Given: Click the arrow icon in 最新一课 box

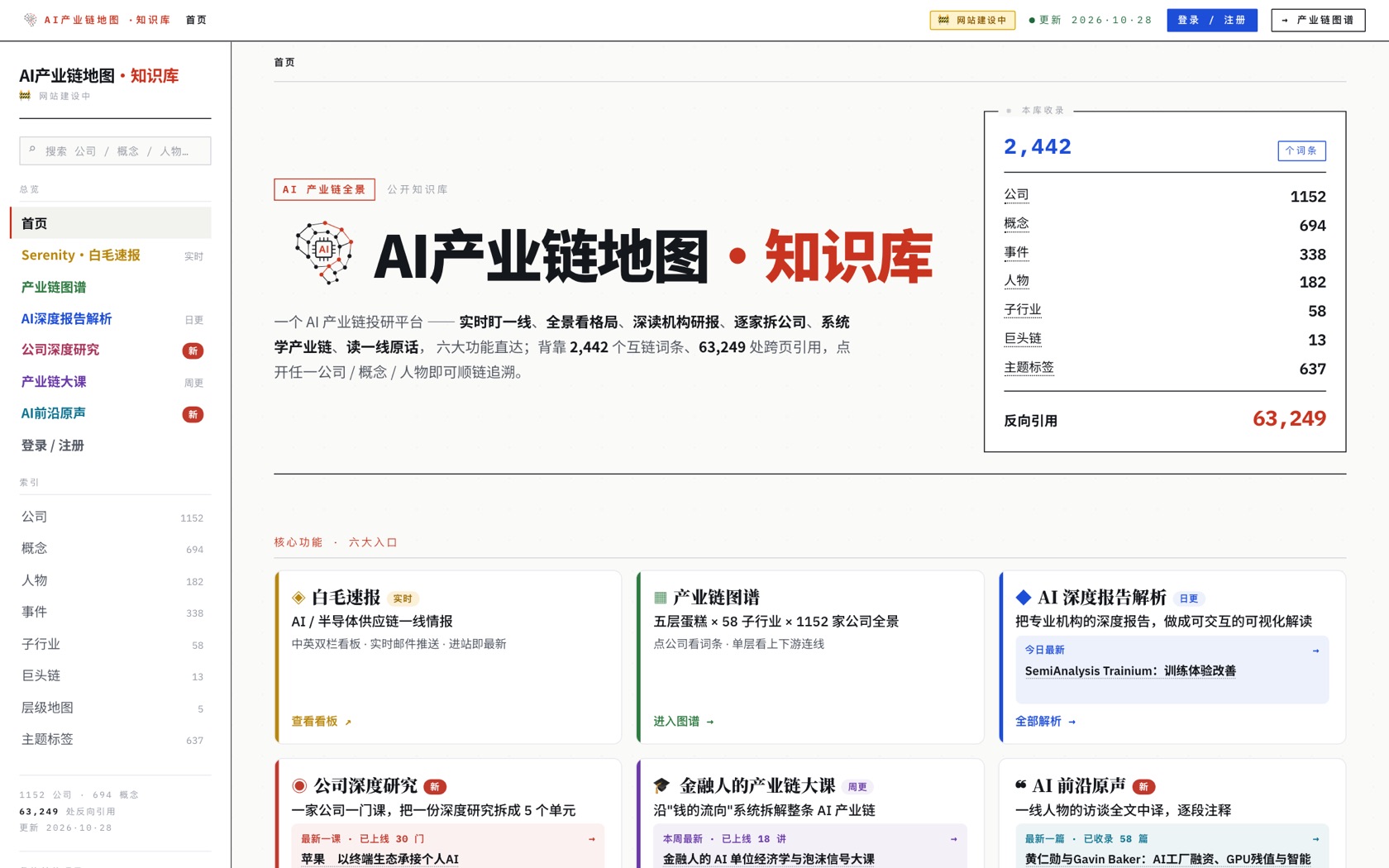Looking at the screenshot, I should [591, 839].
